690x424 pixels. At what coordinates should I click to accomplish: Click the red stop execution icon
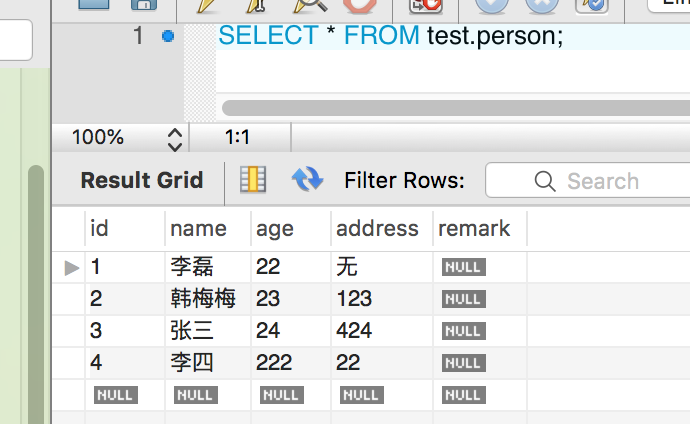click(x=360, y=6)
